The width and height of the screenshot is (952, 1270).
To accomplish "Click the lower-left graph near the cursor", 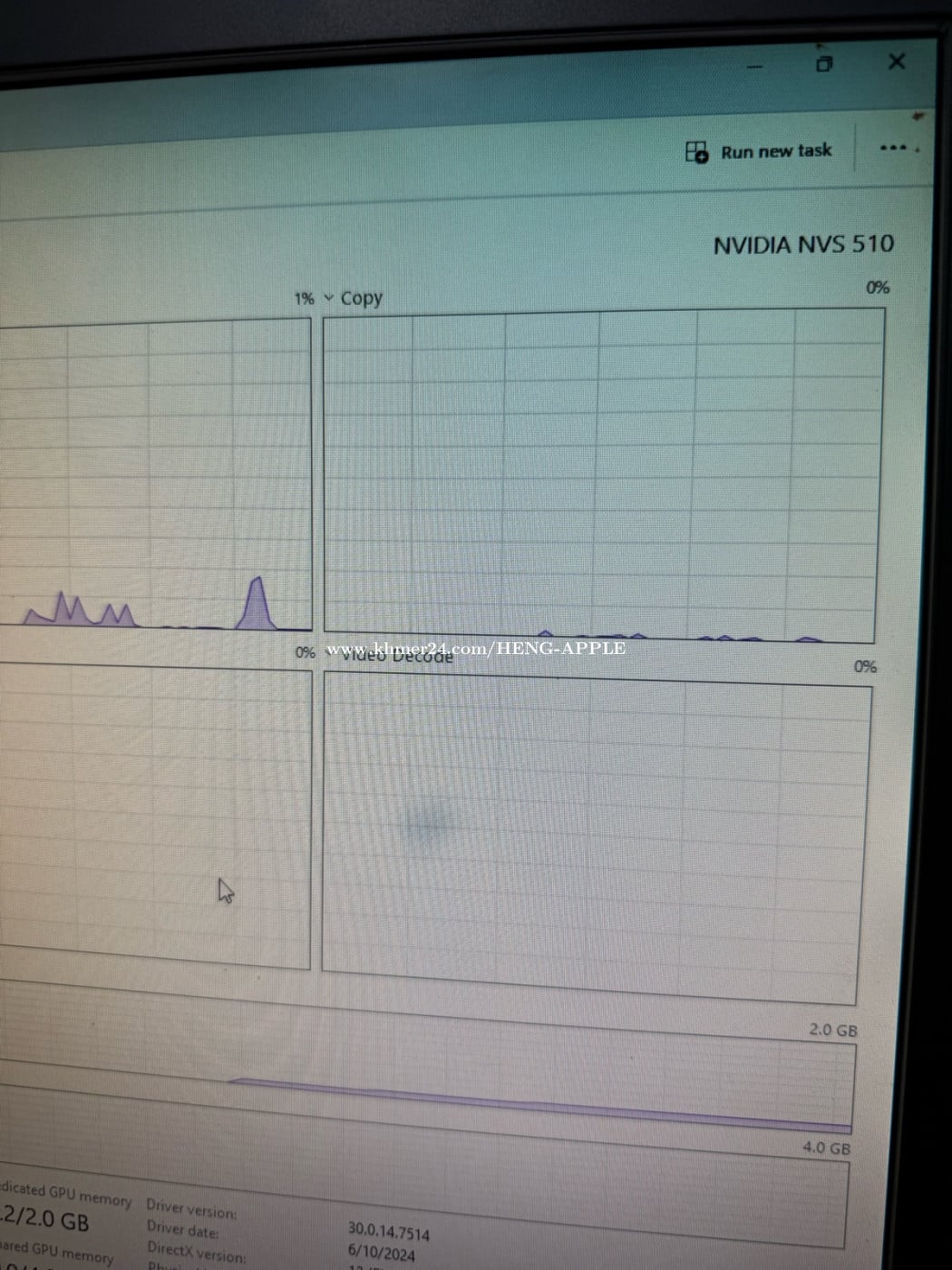I will coord(154,816).
